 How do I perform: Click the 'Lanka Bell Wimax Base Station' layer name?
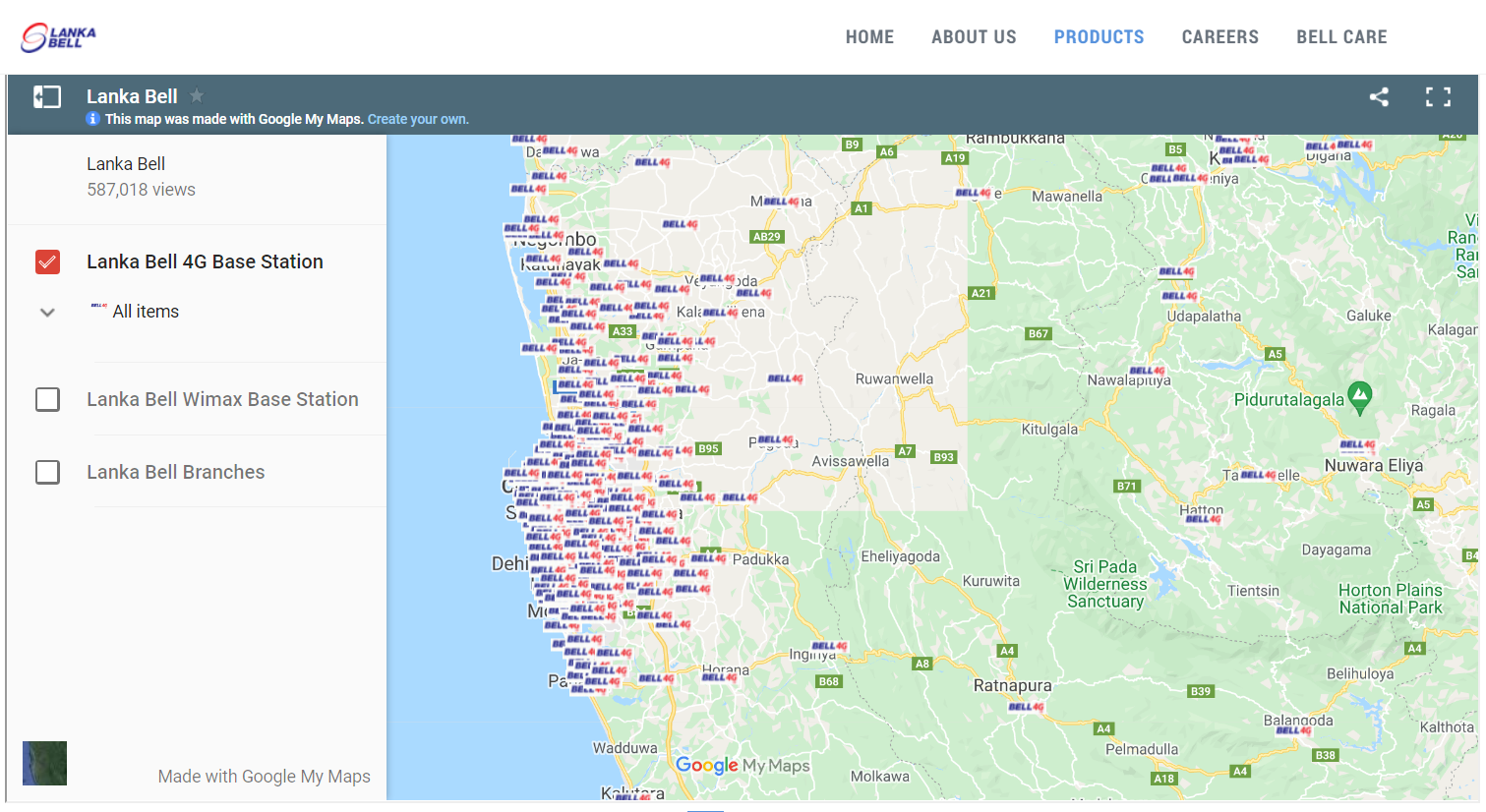pyautogui.click(x=222, y=399)
